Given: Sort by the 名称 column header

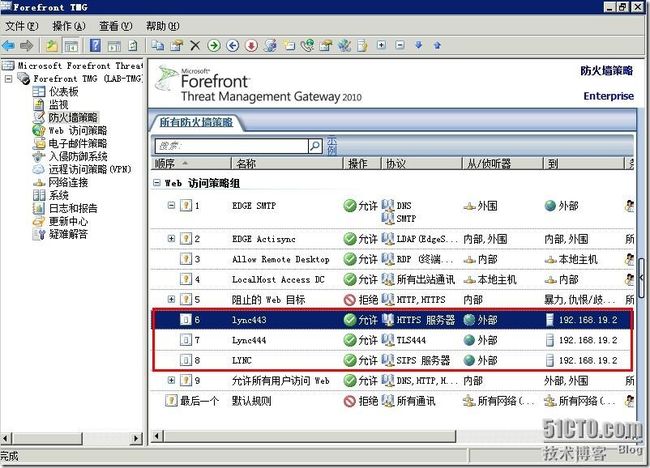Looking at the screenshot, I should (x=286, y=164).
